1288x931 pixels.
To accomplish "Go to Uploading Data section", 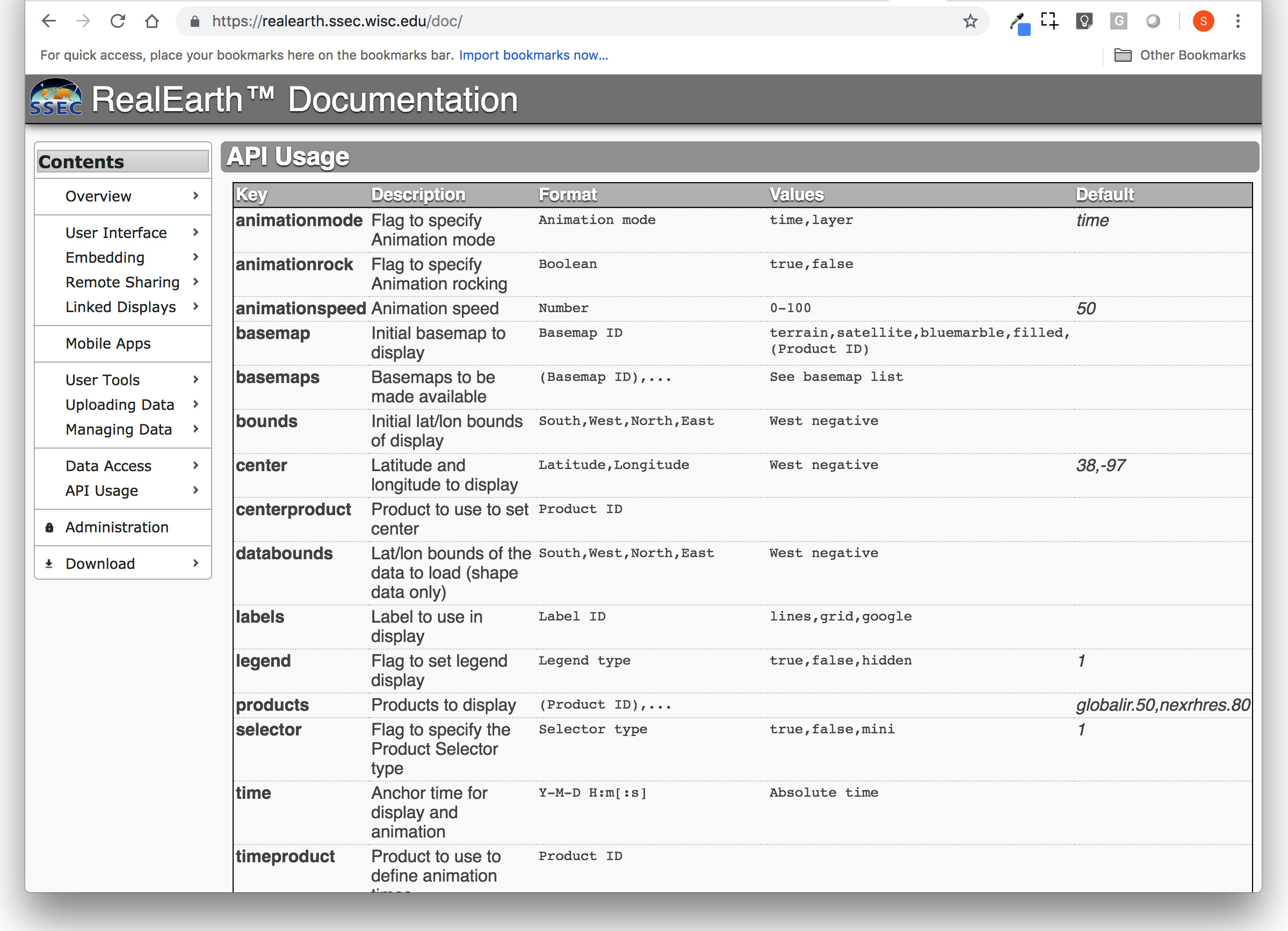I will tap(120, 405).
